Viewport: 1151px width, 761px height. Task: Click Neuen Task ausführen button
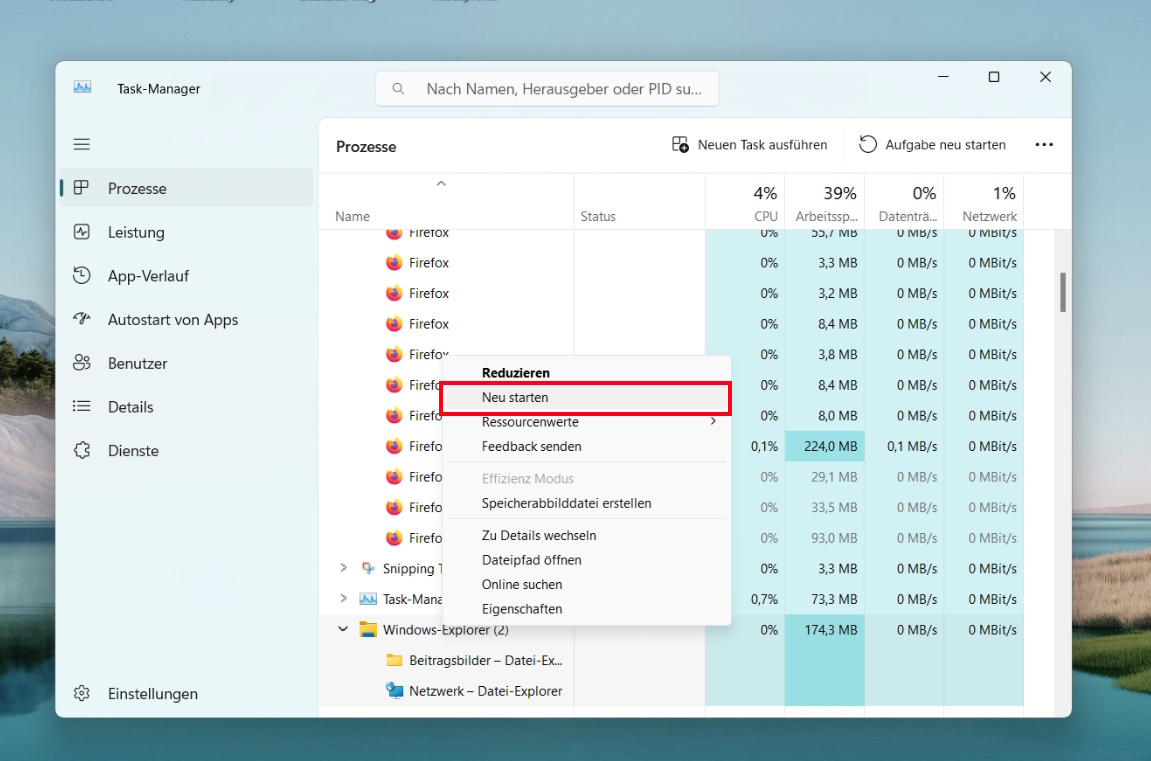tap(749, 145)
